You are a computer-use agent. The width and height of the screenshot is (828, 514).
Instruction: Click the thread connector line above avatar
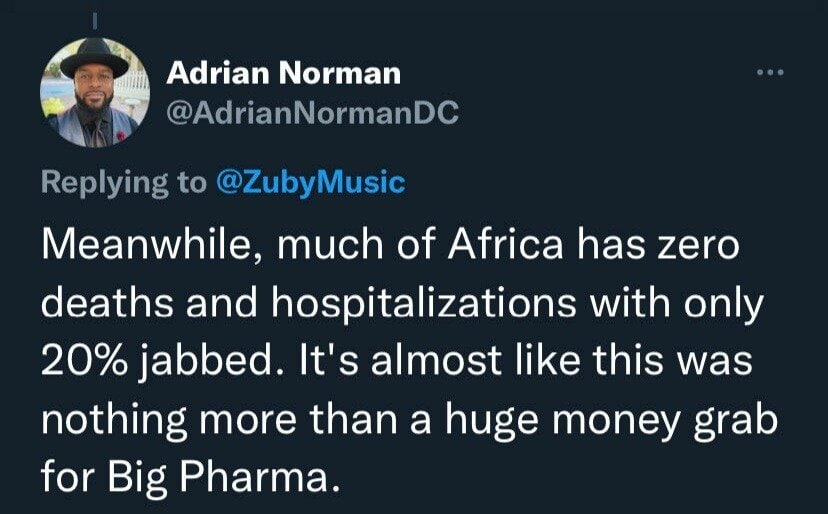pyautogui.click(x=95, y=19)
